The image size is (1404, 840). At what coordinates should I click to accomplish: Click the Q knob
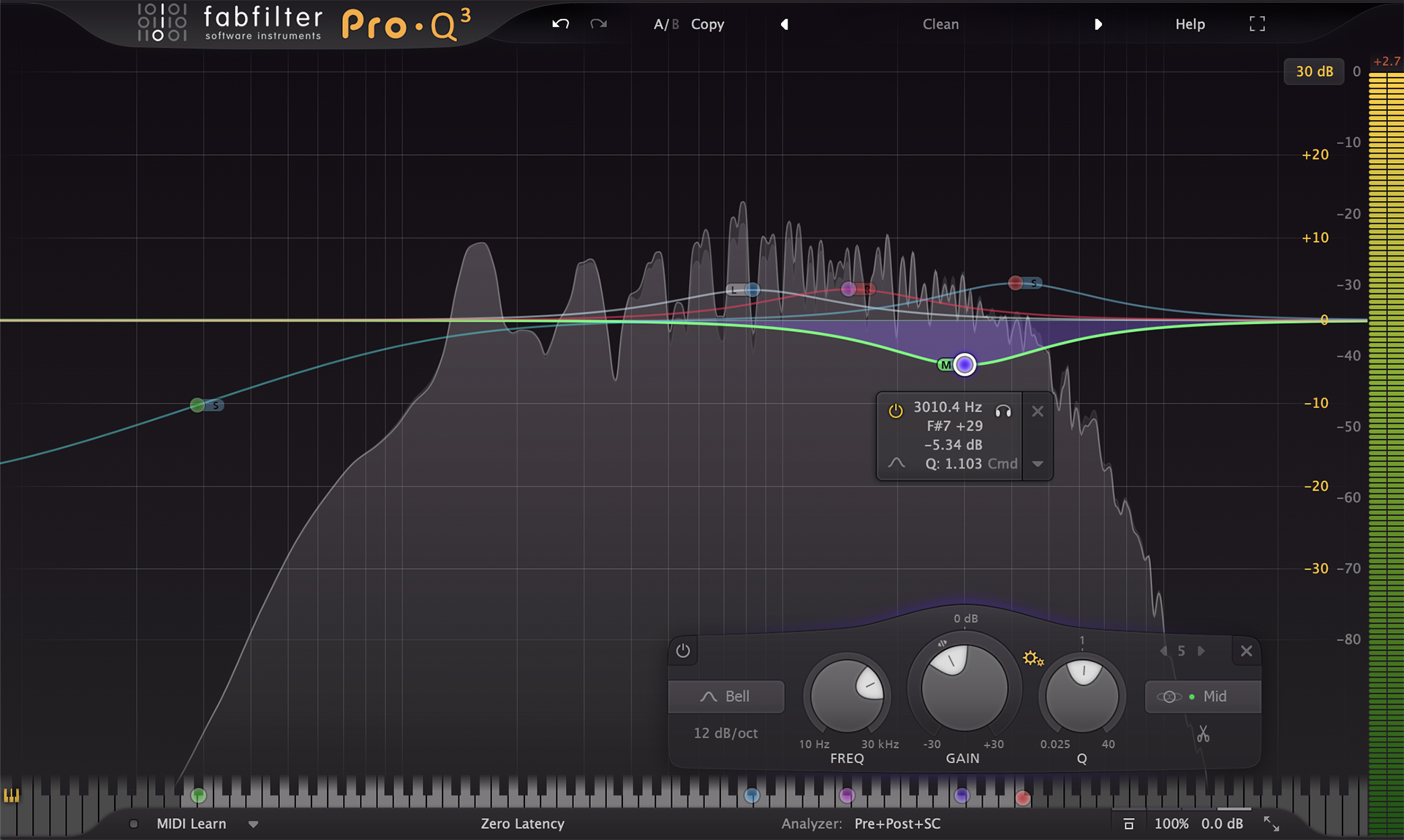click(1082, 695)
